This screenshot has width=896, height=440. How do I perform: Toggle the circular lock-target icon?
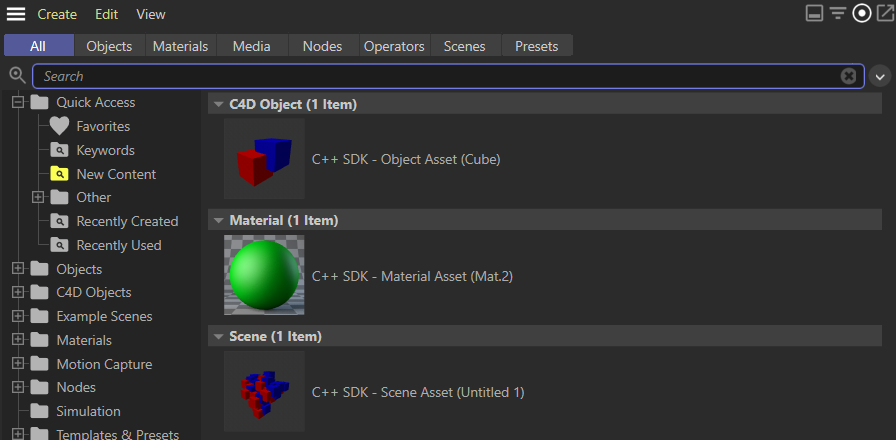tap(861, 14)
